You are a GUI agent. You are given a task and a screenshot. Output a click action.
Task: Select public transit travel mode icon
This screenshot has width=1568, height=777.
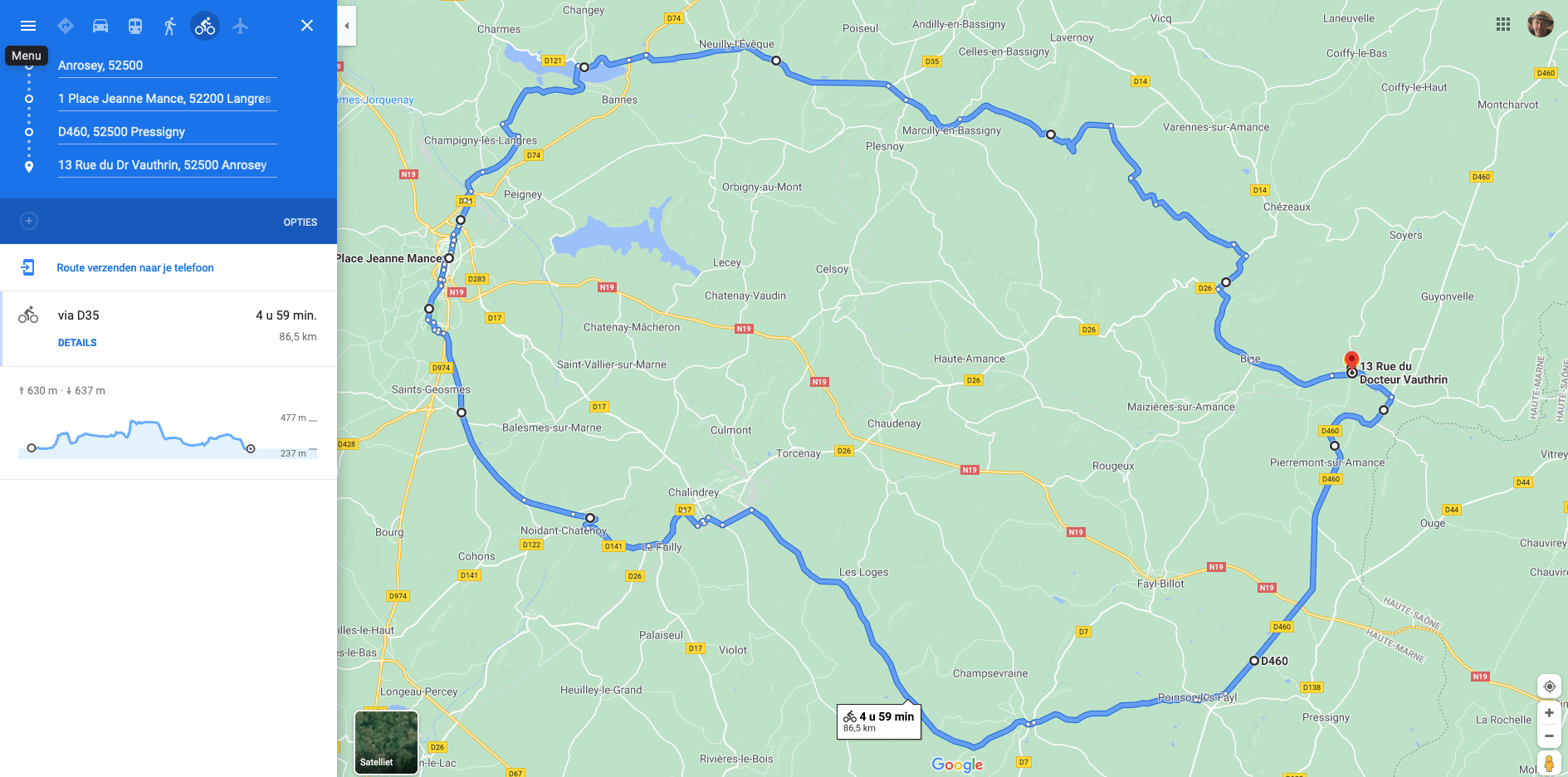click(x=135, y=26)
